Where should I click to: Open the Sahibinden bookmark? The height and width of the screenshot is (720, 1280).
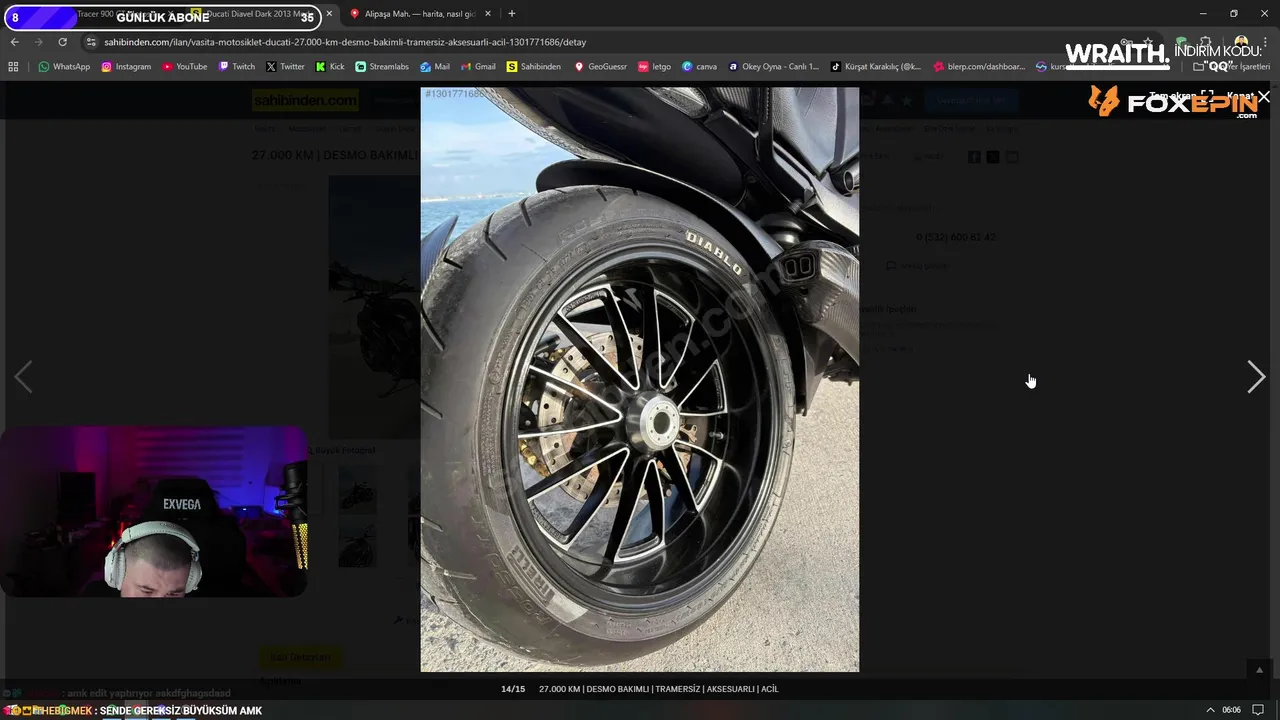pos(534,66)
